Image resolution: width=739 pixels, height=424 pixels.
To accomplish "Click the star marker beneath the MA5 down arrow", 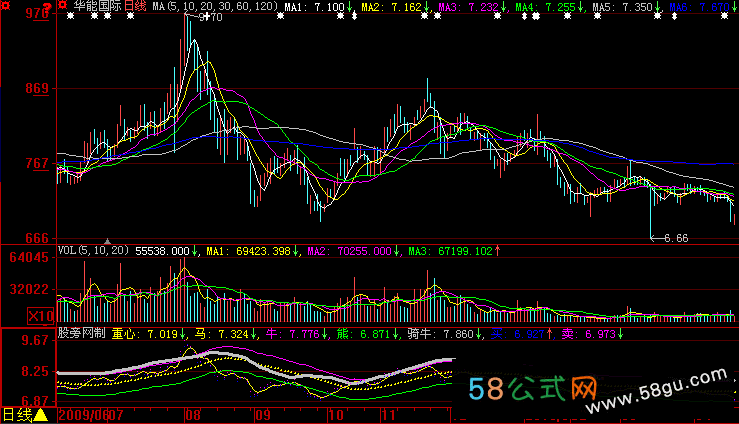I will 657,16.
